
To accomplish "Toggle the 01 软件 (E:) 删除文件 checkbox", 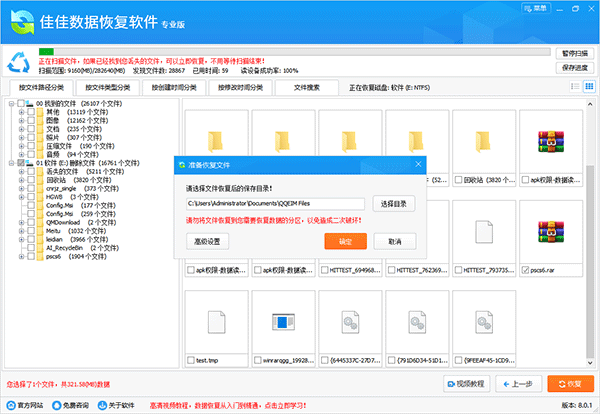I will tap(21, 163).
